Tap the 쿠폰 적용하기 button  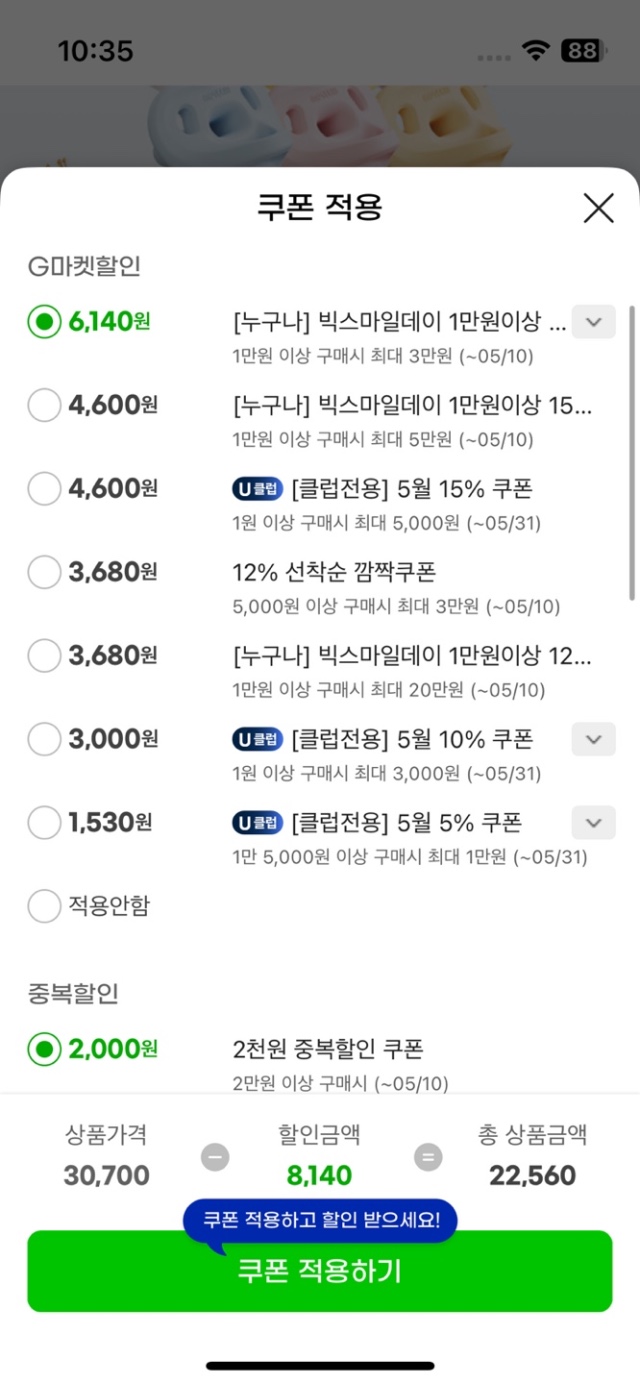click(319, 1271)
